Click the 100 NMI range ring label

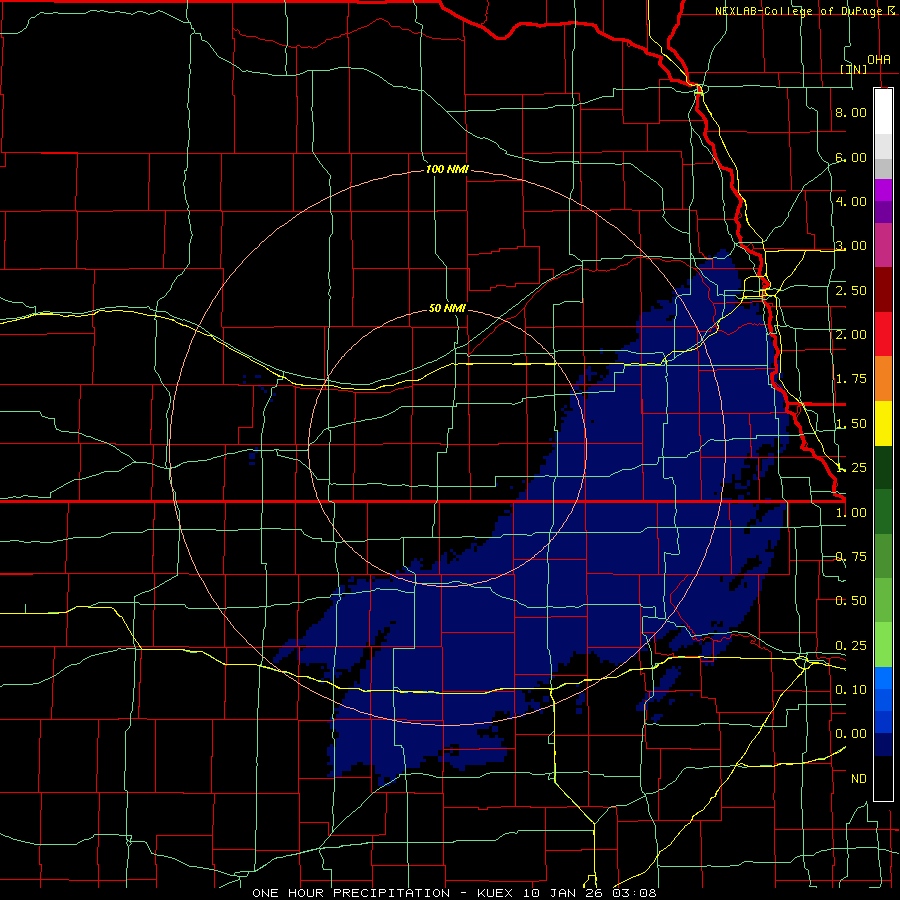447,169
